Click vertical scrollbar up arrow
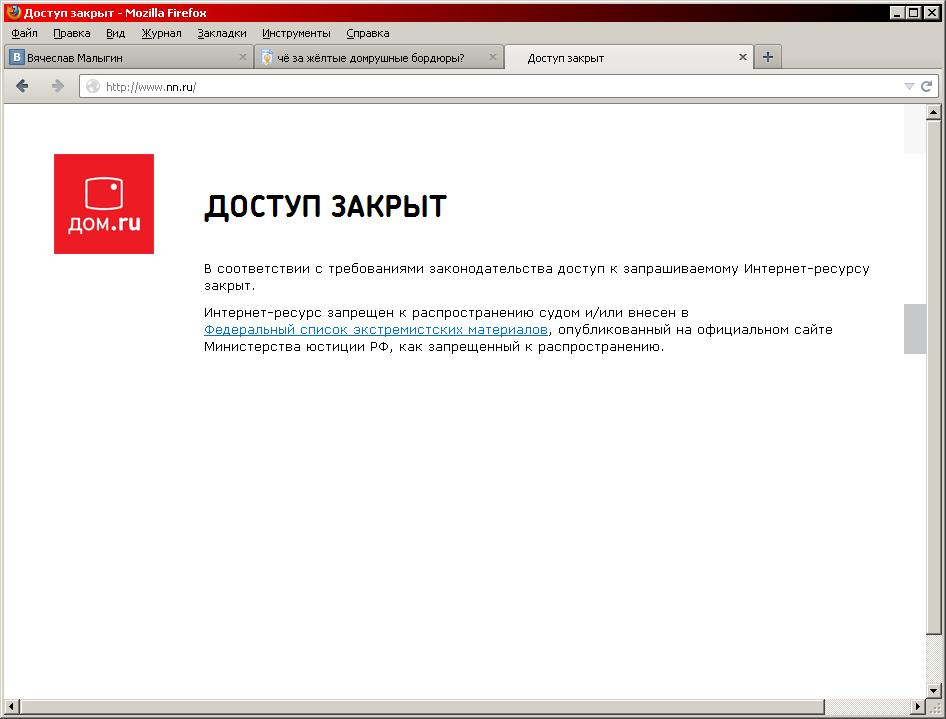Viewport: 946px width, 719px height. coord(933,112)
